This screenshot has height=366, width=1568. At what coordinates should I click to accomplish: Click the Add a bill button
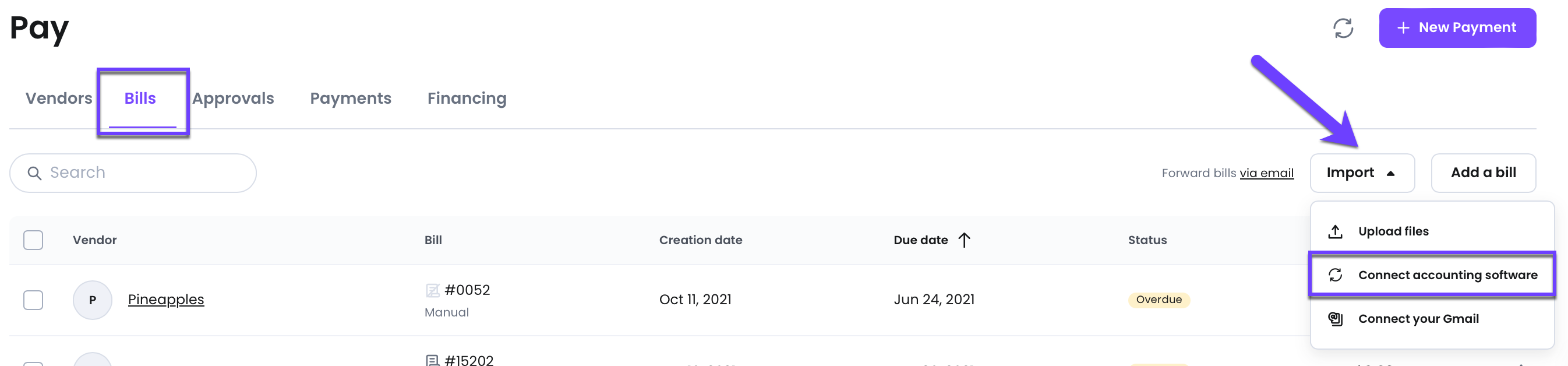coord(1483,173)
